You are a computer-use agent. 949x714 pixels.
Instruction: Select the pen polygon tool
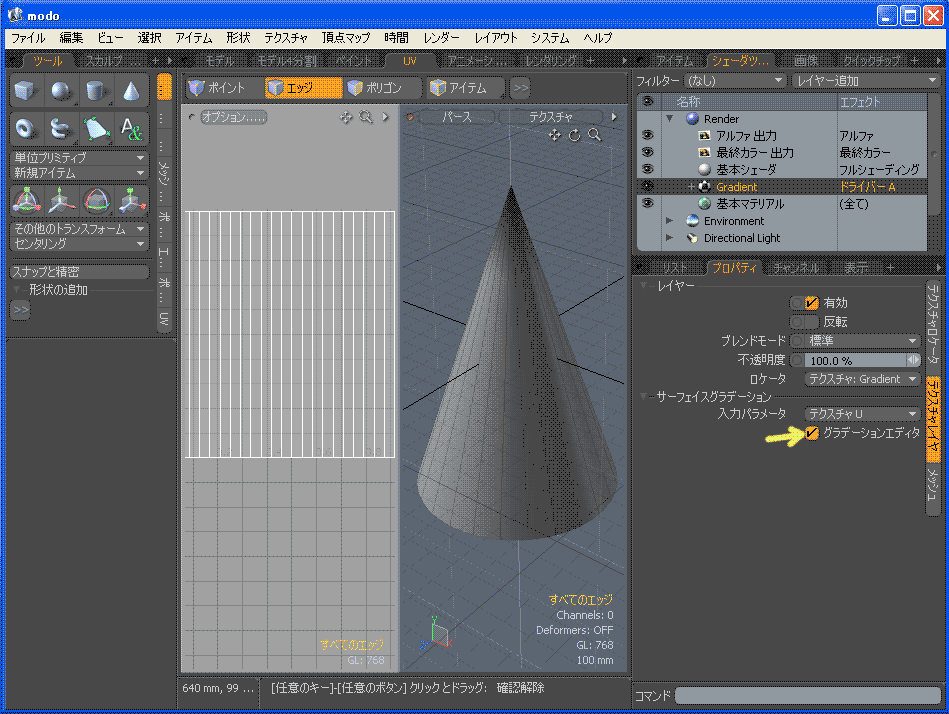click(x=96, y=128)
